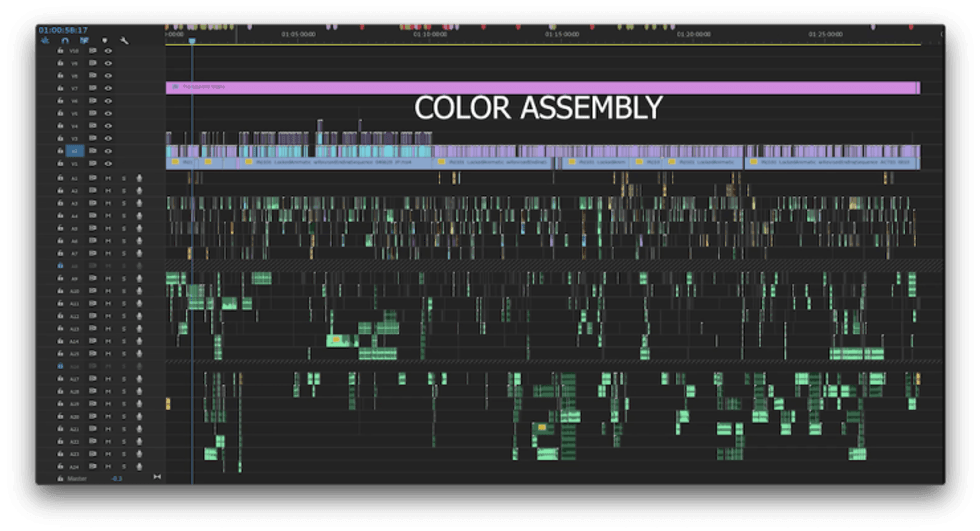980x531 pixels.
Task: Click the Master track output arrows icon
Action: click(157, 477)
